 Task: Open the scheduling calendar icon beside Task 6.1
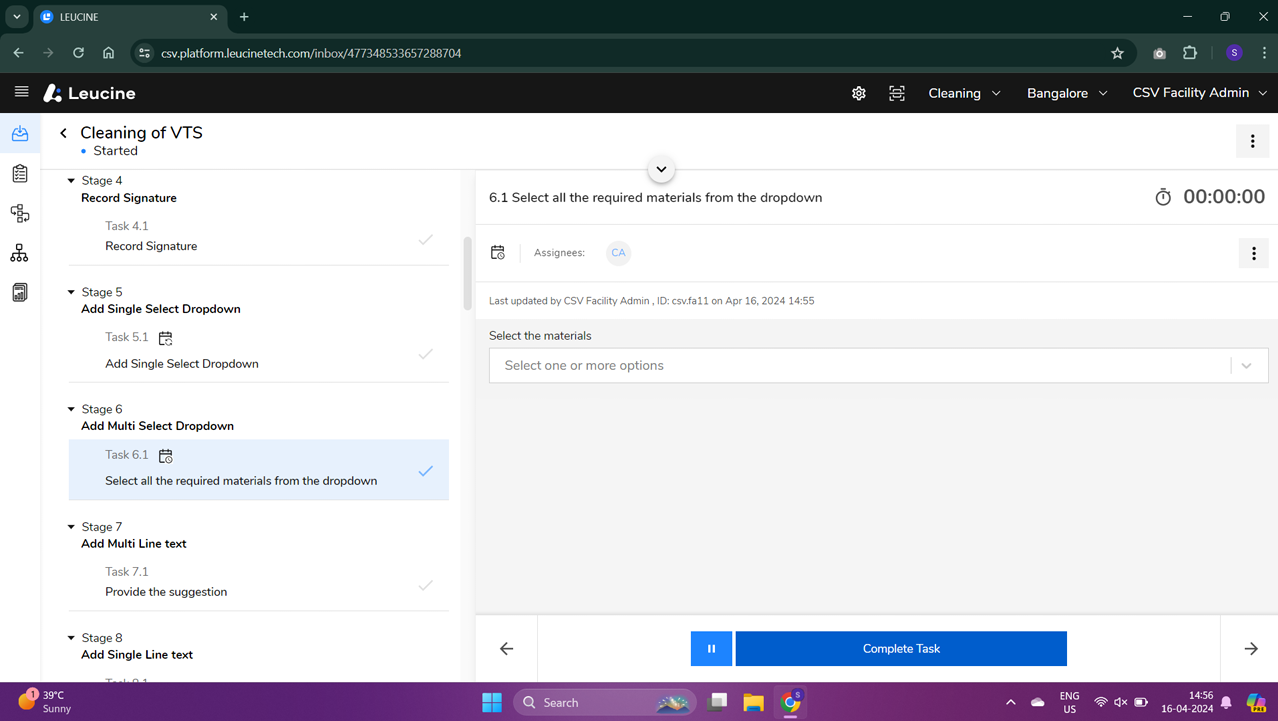point(165,455)
